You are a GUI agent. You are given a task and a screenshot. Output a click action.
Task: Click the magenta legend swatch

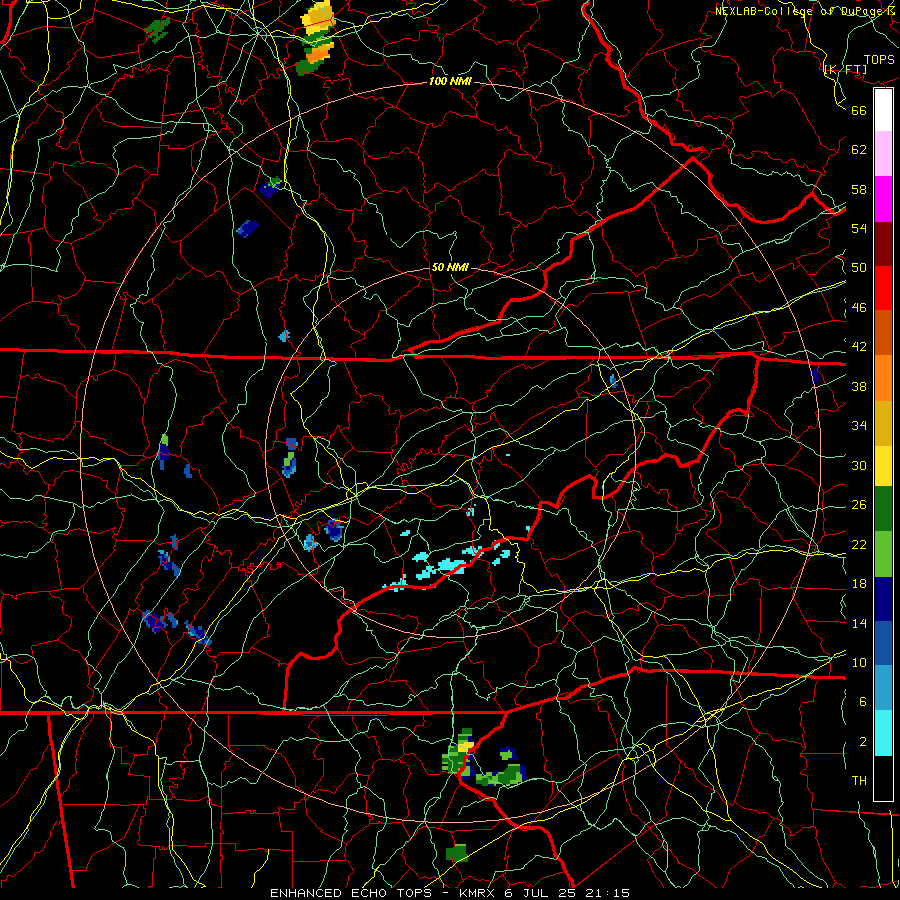pyautogui.click(x=883, y=199)
